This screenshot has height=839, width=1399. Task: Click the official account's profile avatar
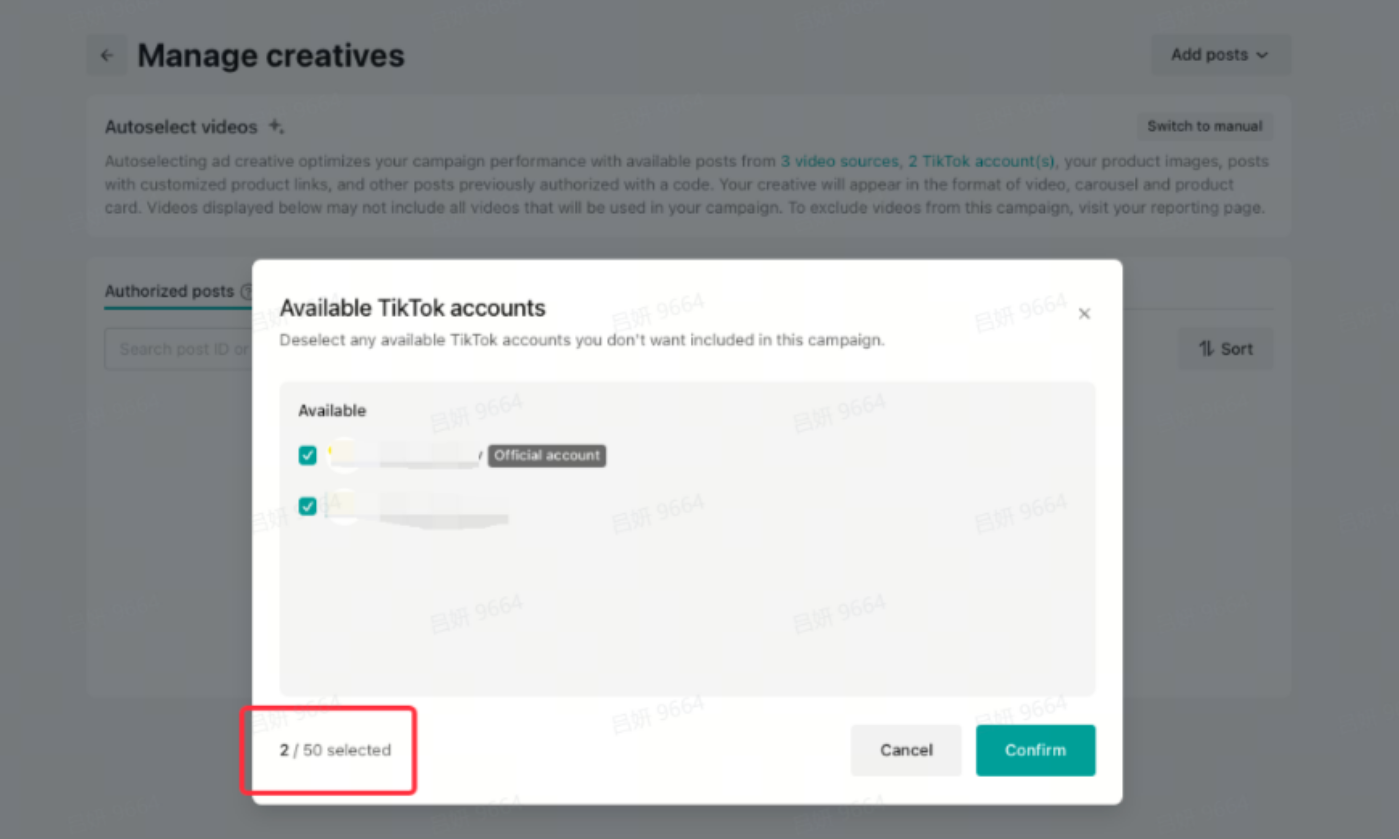(343, 455)
